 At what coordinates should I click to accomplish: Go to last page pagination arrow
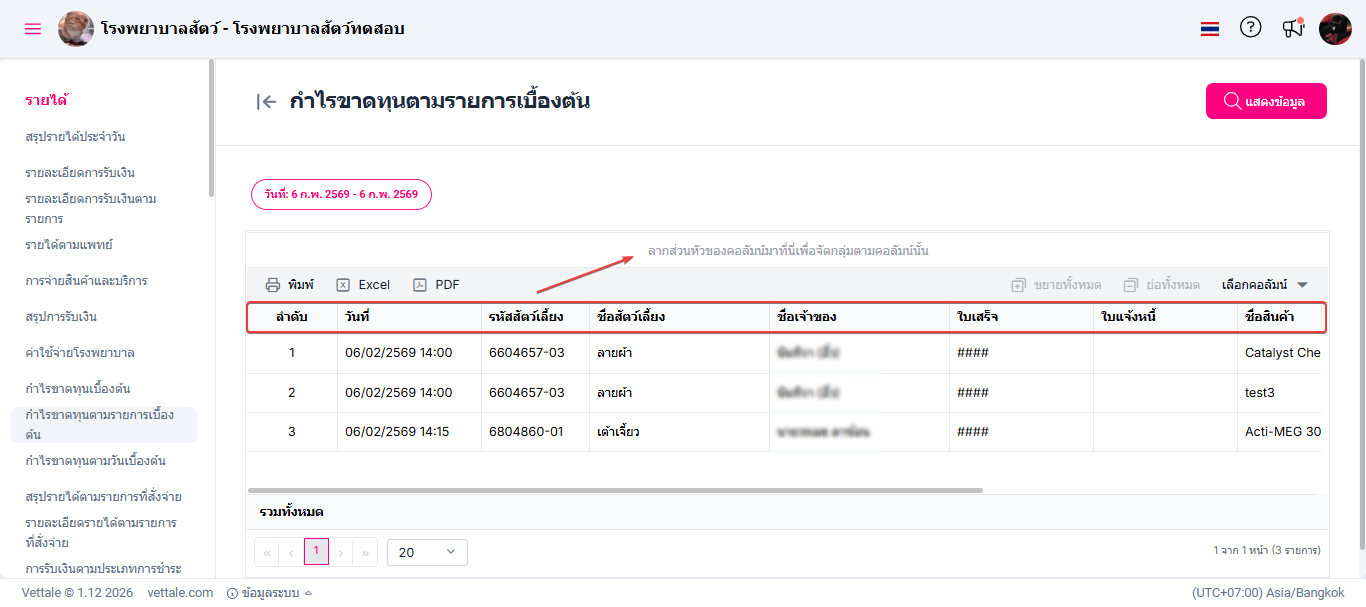pyautogui.click(x=365, y=552)
